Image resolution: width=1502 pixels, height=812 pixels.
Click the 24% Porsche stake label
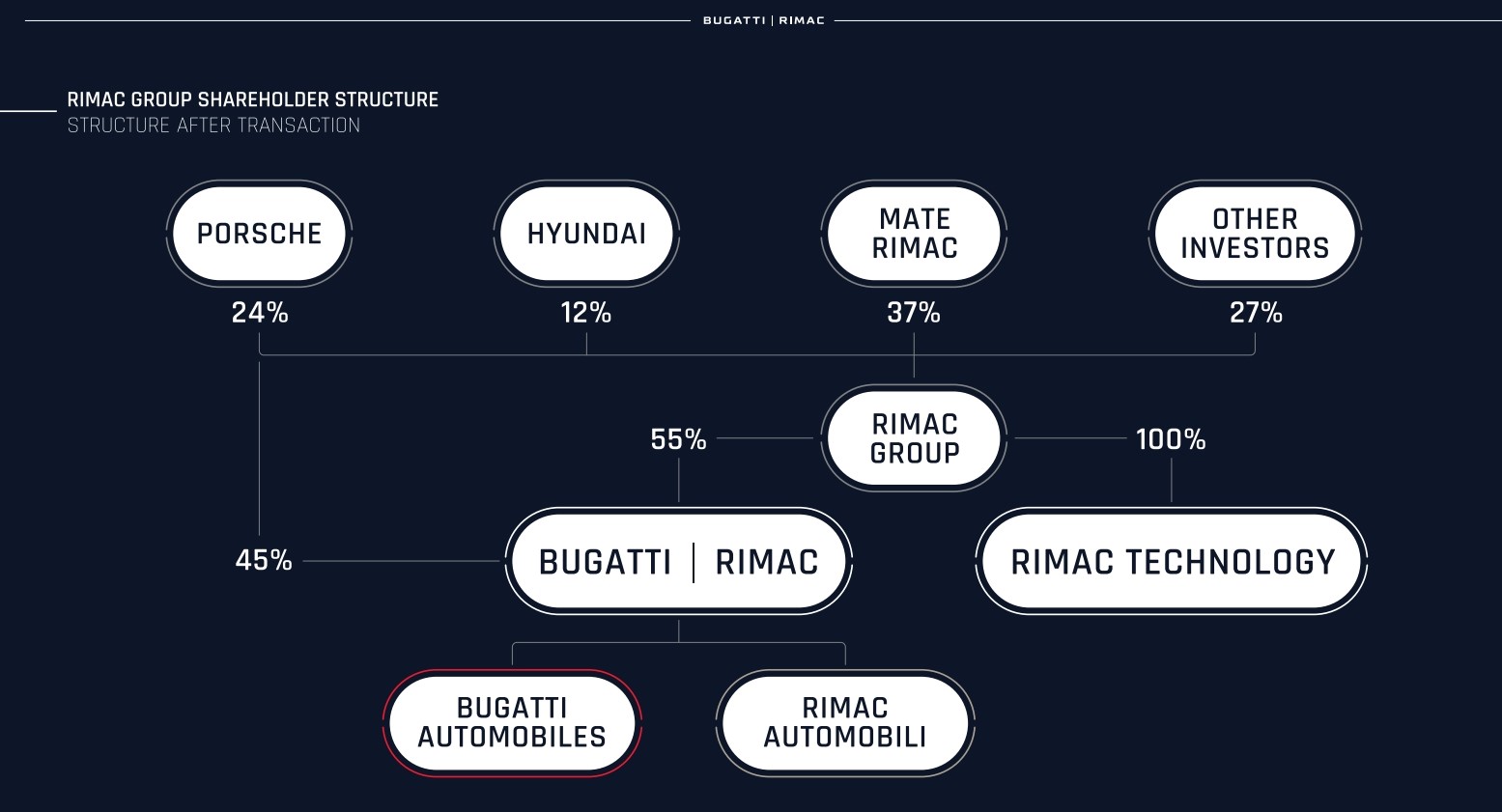click(260, 313)
